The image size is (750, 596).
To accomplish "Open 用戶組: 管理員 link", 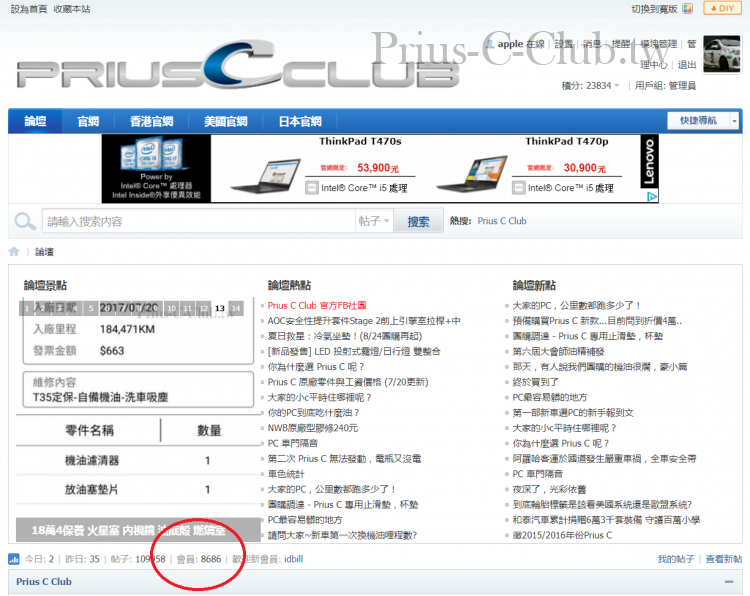I will (x=665, y=86).
